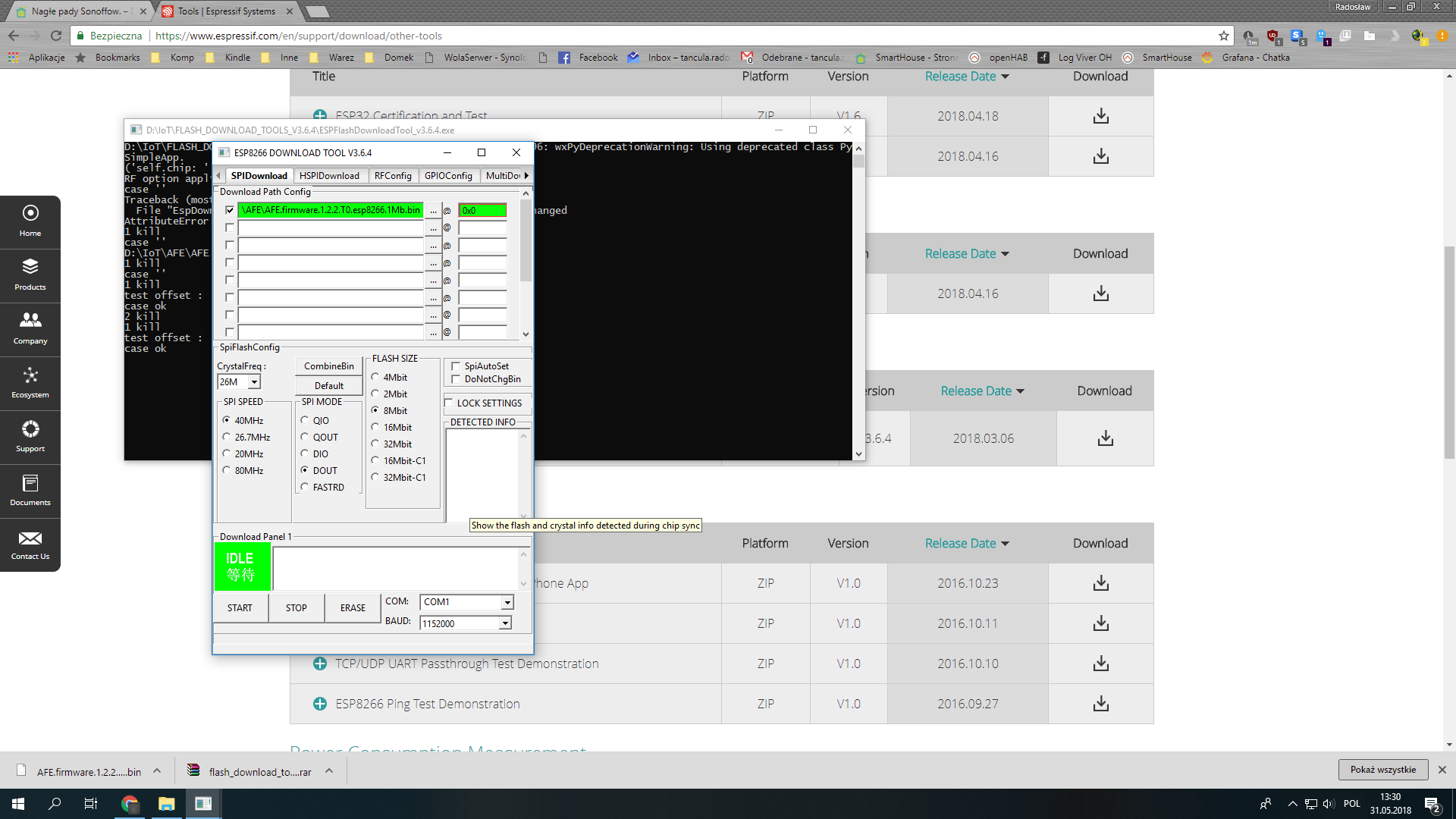Reload the browser page
The image size is (1456, 819).
56,36
